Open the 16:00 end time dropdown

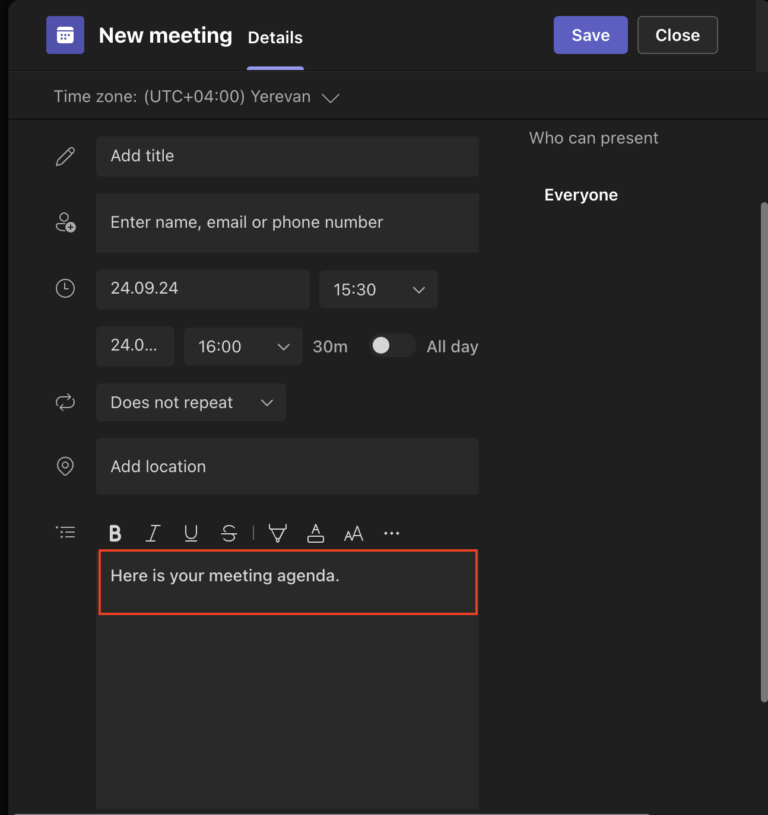pyautogui.click(x=243, y=347)
